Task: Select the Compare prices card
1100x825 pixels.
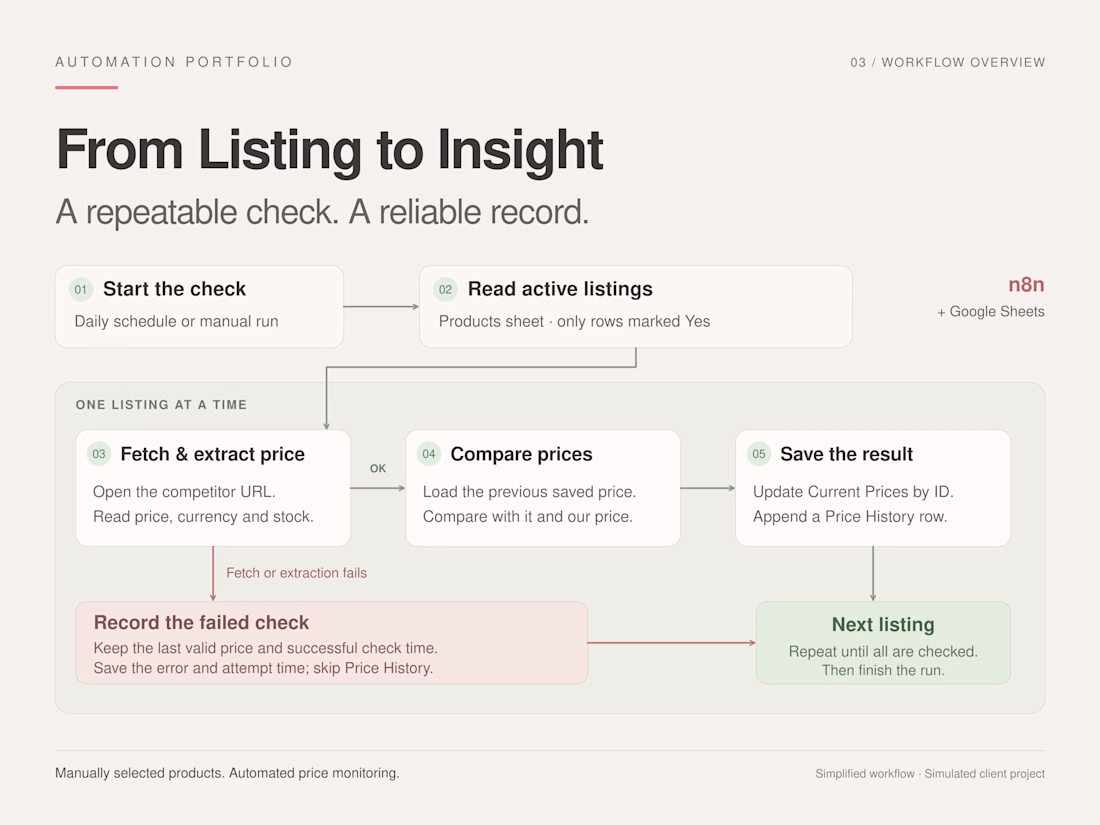Action: (x=543, y=488)
